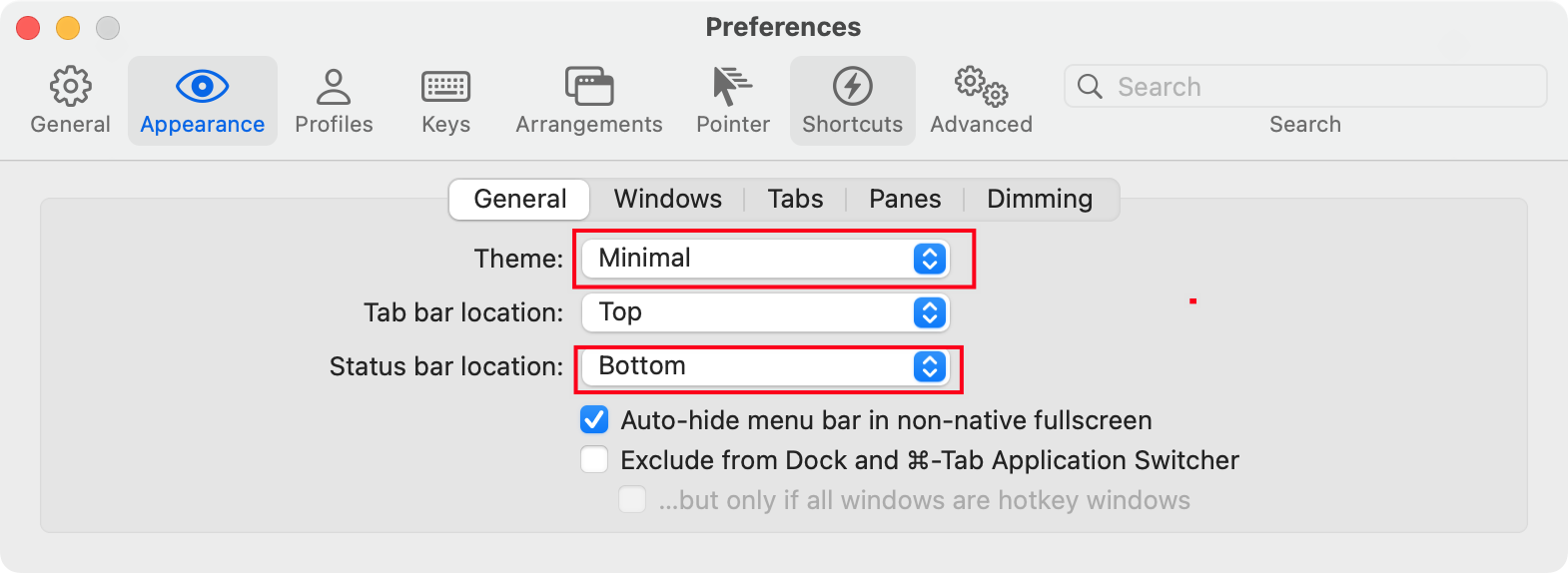Open the Theme dropdown showing Minimal
Screen dimensions: 1568x573
click(765, 259)
